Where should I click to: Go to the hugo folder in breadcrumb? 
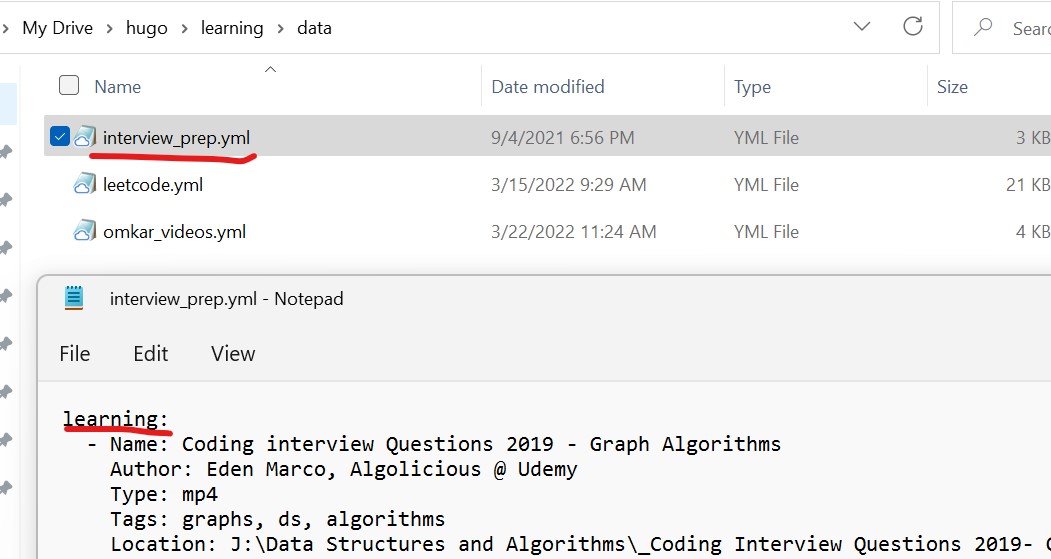(146, 28)
